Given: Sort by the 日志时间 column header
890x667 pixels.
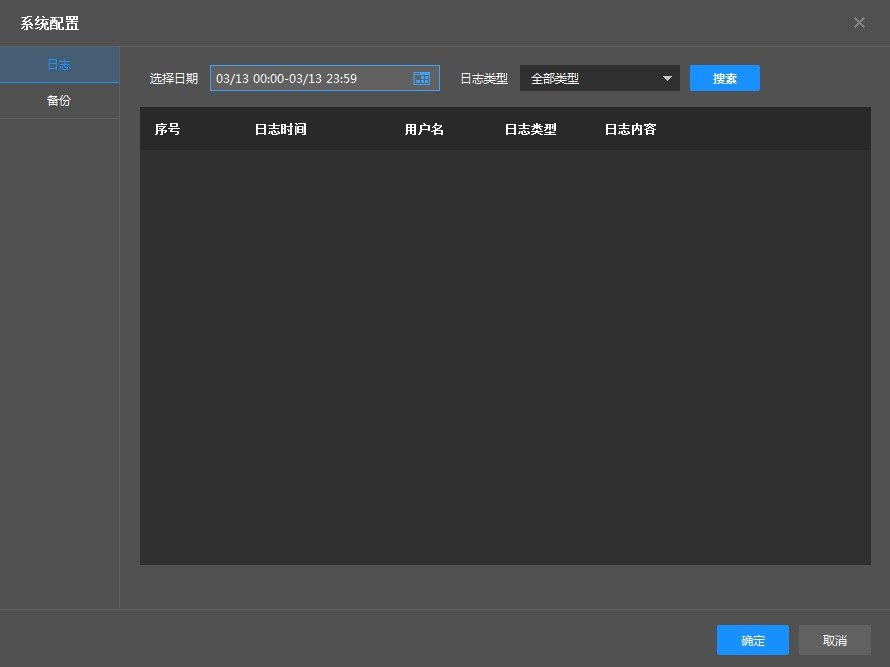Looking at the screenshot, I should 280,129.
